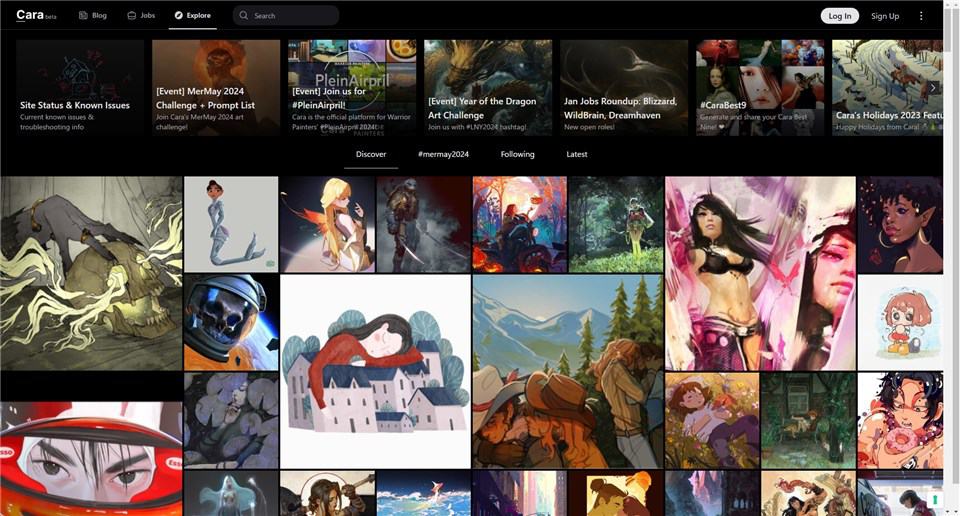Open the blue ocean waves artwork
This screenshot has width=960, height=516.
pos(424,493)
